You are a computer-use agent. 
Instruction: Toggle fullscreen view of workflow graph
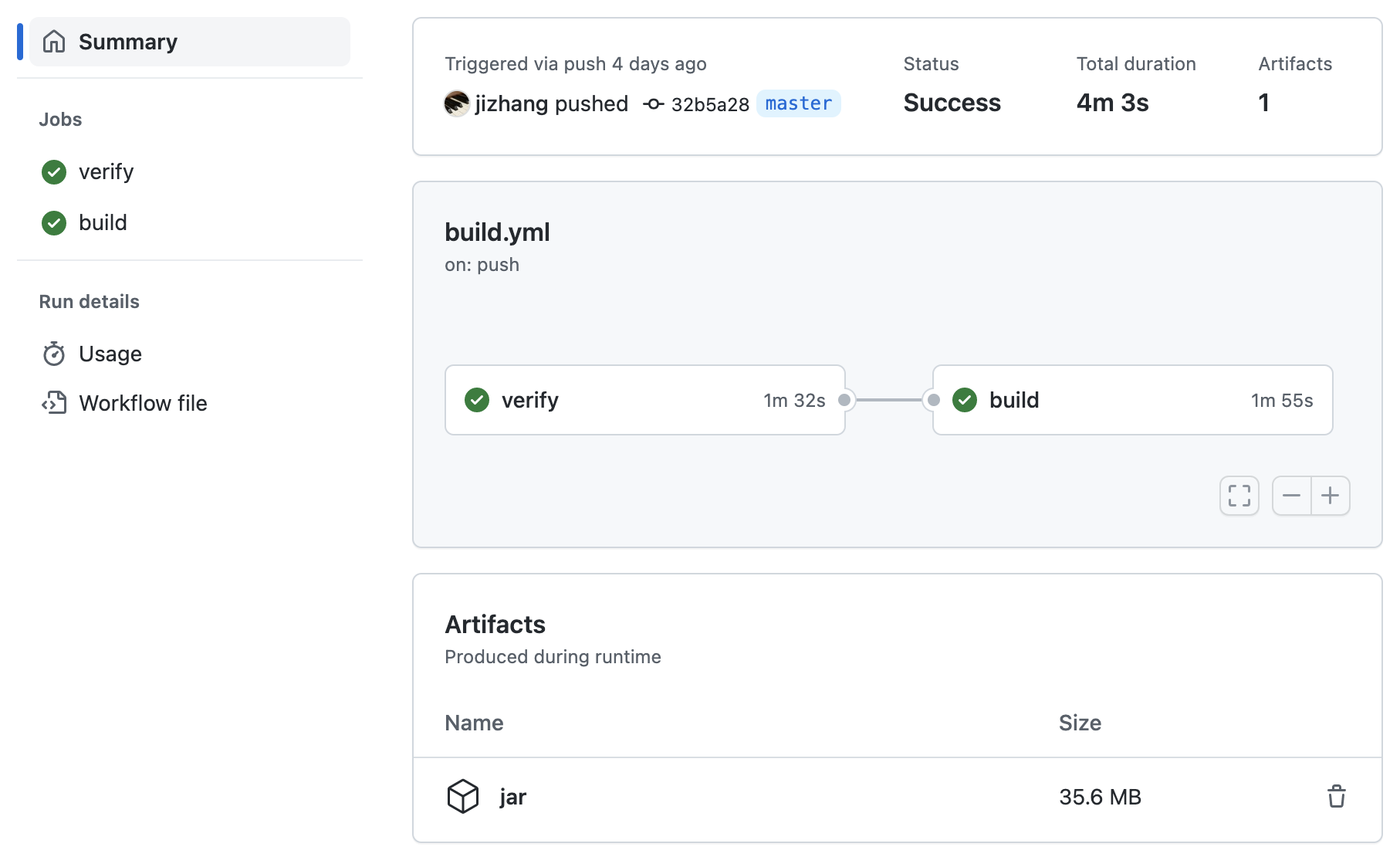tap(1239, 496)
